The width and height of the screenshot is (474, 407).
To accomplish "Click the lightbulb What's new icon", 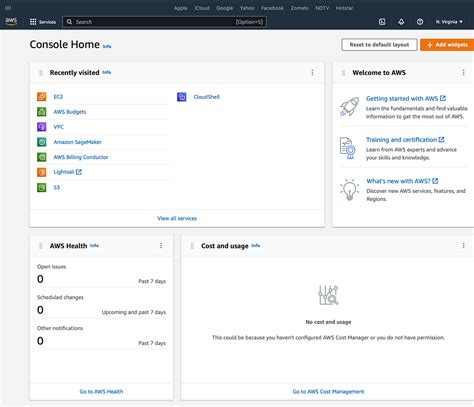I will (349, 189).
